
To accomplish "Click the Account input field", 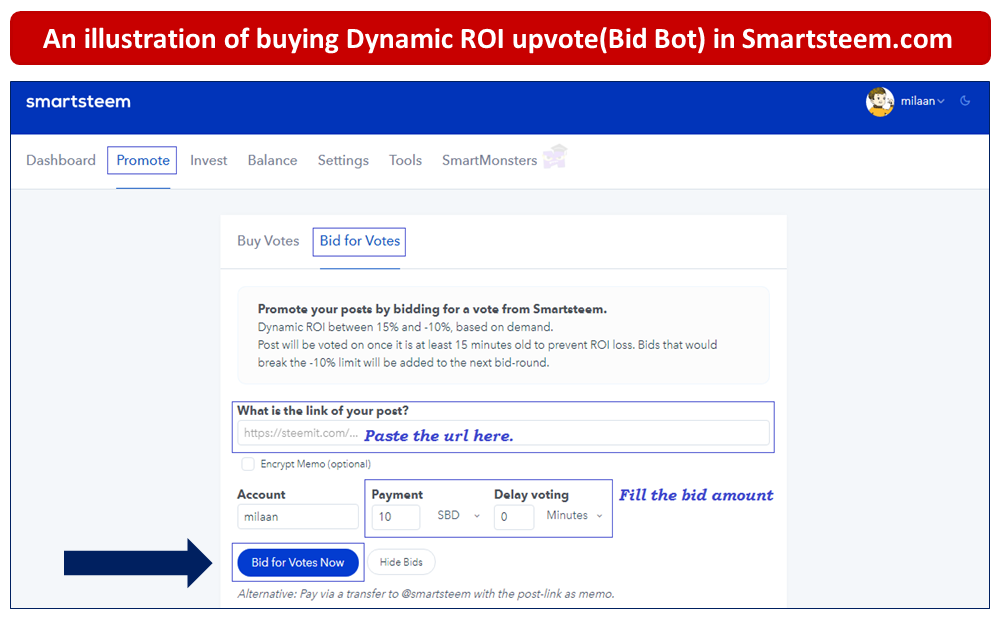I will click(x=297, y=517).
